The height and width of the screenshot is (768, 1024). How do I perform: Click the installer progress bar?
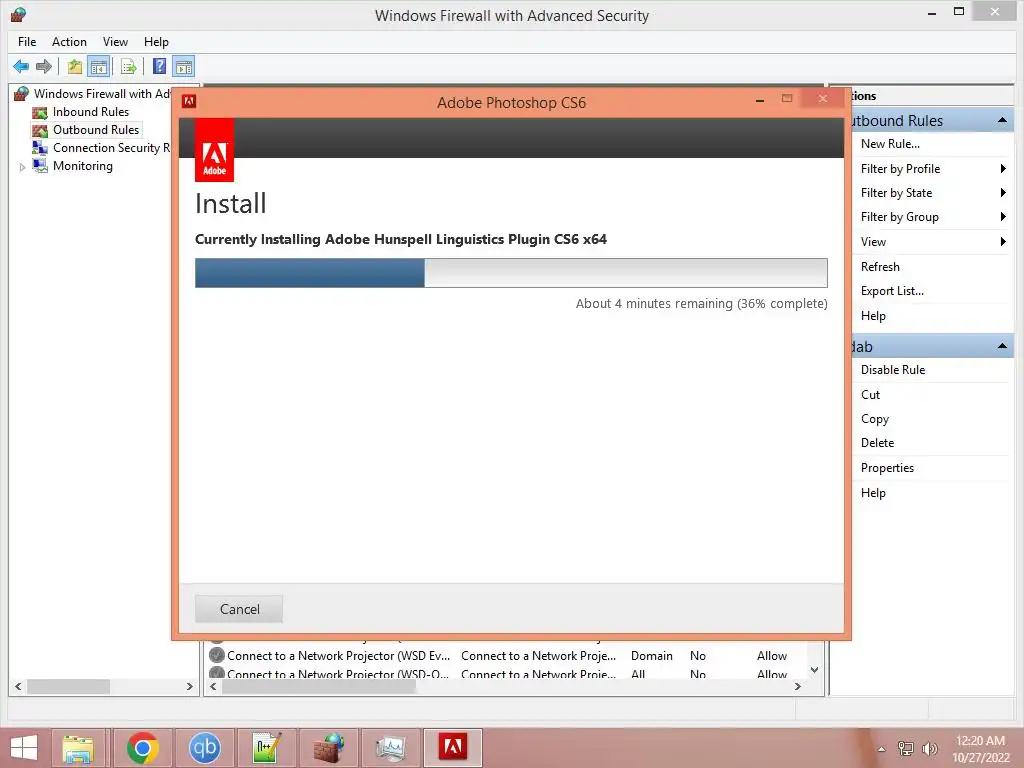tap(511, 273)
